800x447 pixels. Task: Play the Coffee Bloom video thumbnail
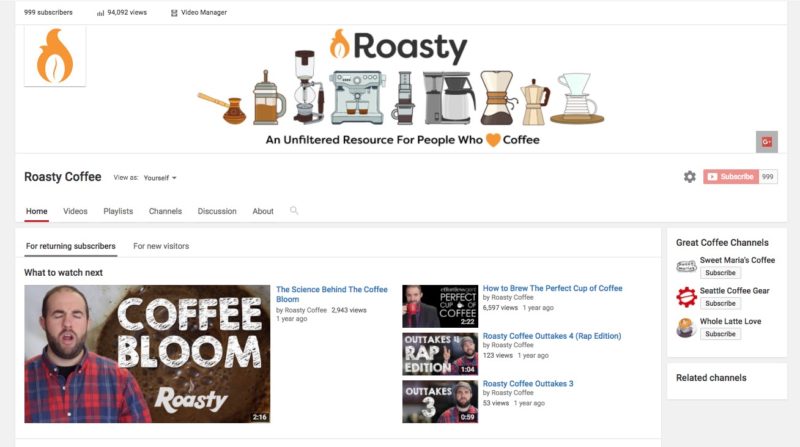pyautogui.click(x=147, y=354)
